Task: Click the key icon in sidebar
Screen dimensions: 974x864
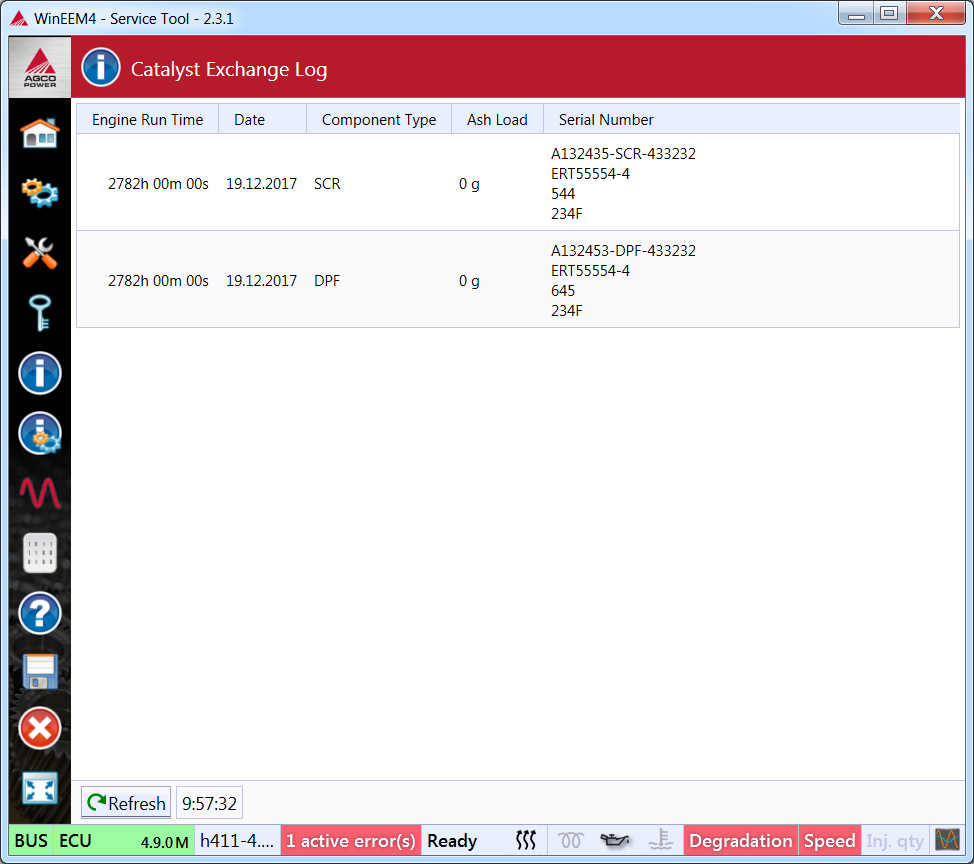Action: [40, 312]
